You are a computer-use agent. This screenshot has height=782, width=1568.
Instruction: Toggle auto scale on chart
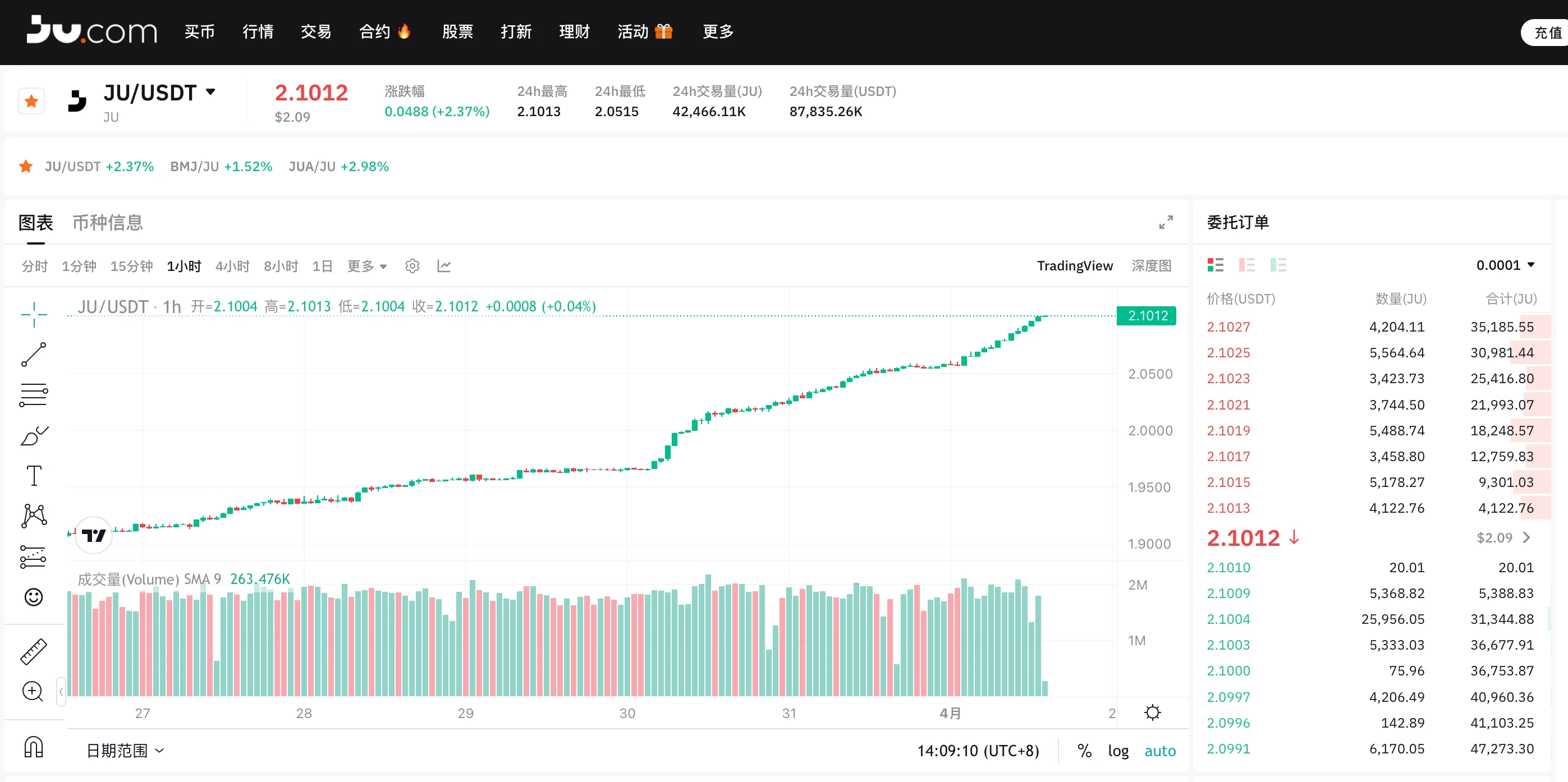point(1160,751)
